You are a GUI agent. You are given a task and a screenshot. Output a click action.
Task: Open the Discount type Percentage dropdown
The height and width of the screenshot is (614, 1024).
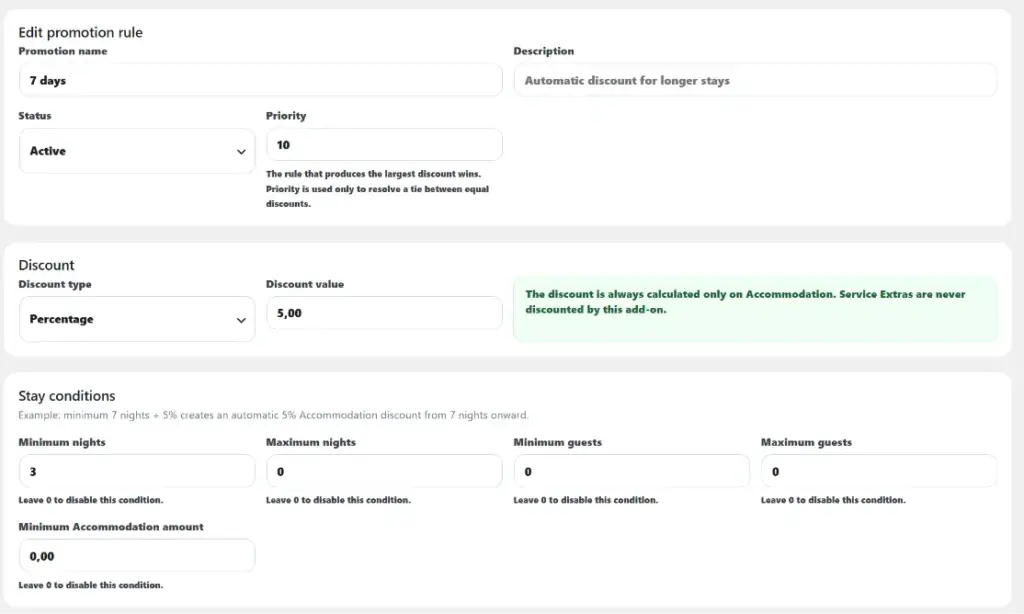[x=137, y=319]
